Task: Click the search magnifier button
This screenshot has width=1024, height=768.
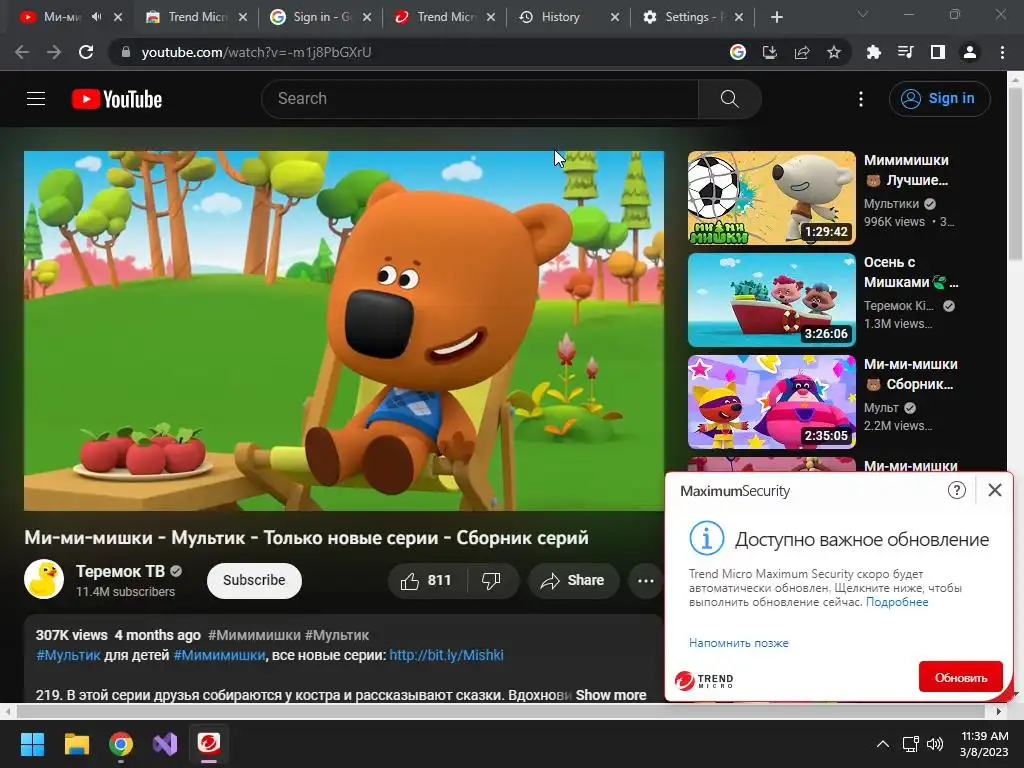Action: (x=729, y=99)
